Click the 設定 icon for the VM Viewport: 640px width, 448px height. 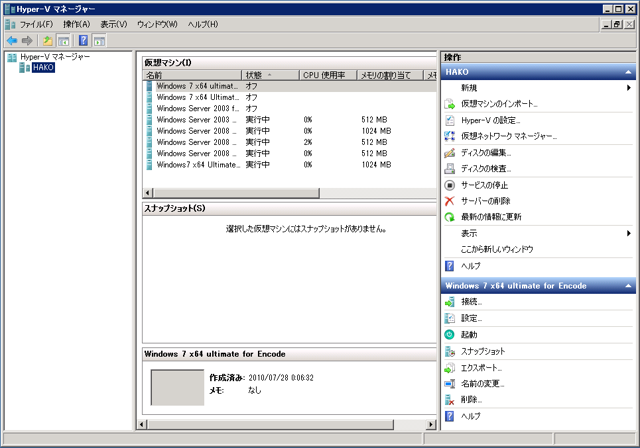(449, 318)
